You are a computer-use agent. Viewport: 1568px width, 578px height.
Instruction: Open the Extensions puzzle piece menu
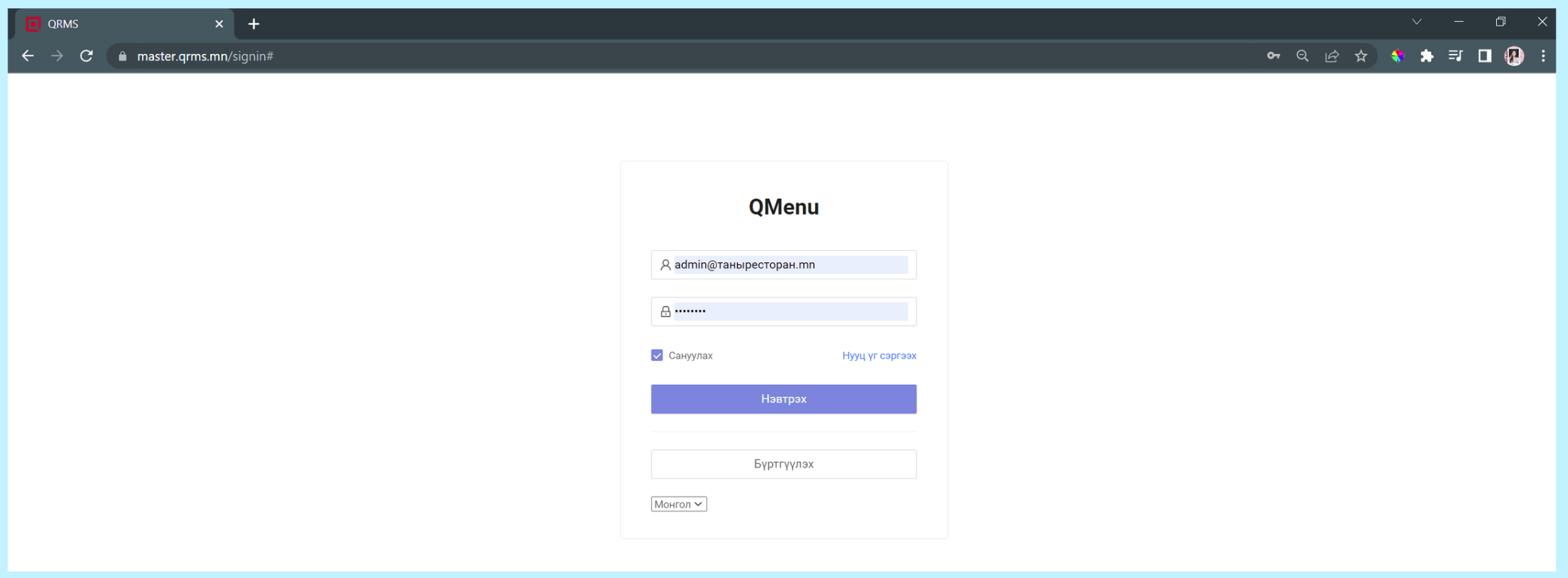click(x=1427, y=56)
